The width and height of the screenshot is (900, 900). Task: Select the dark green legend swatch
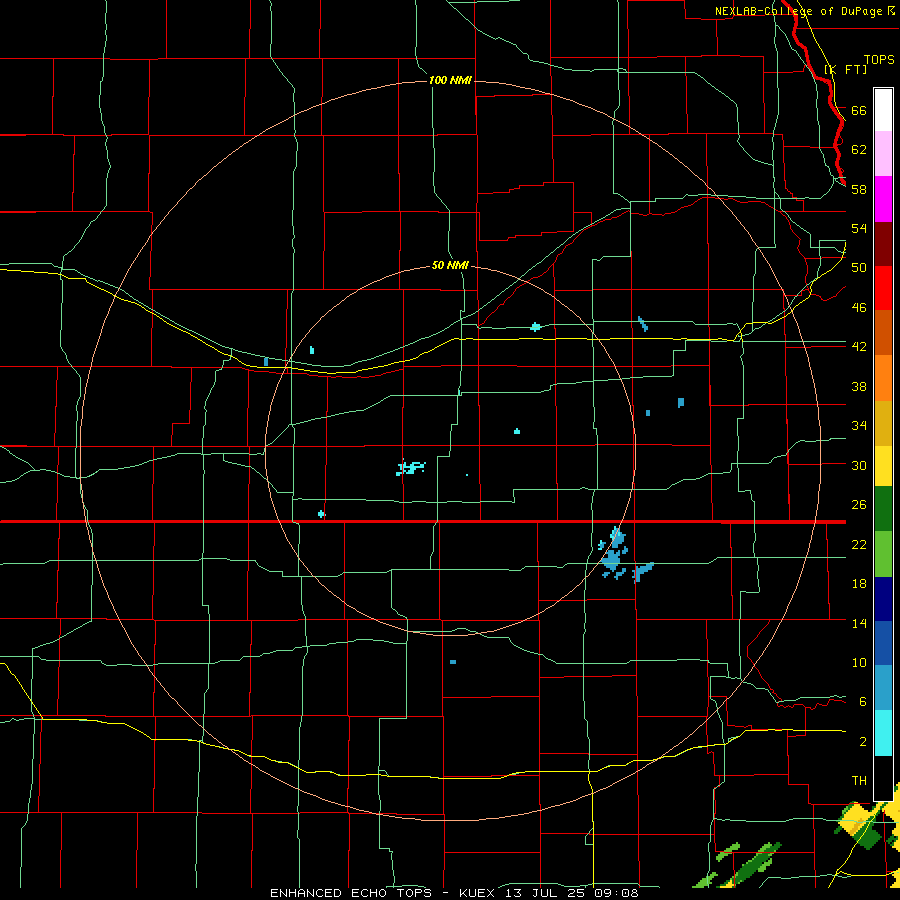(883, 509)
